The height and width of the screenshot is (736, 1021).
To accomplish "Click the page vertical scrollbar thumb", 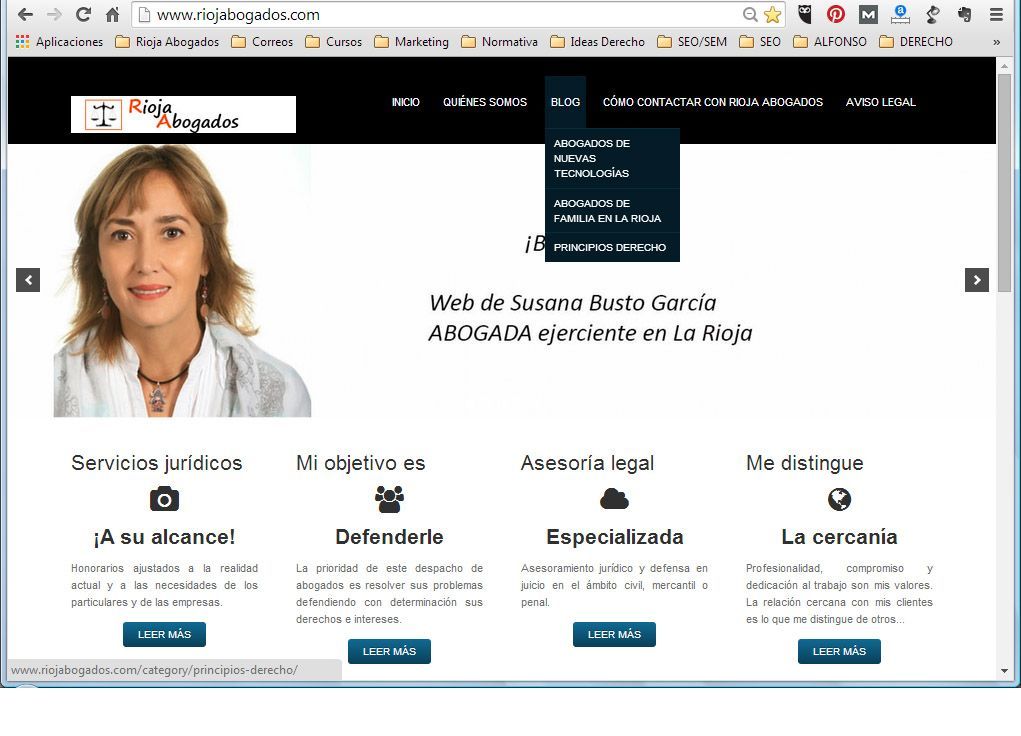I will [x=1005, y=182].
